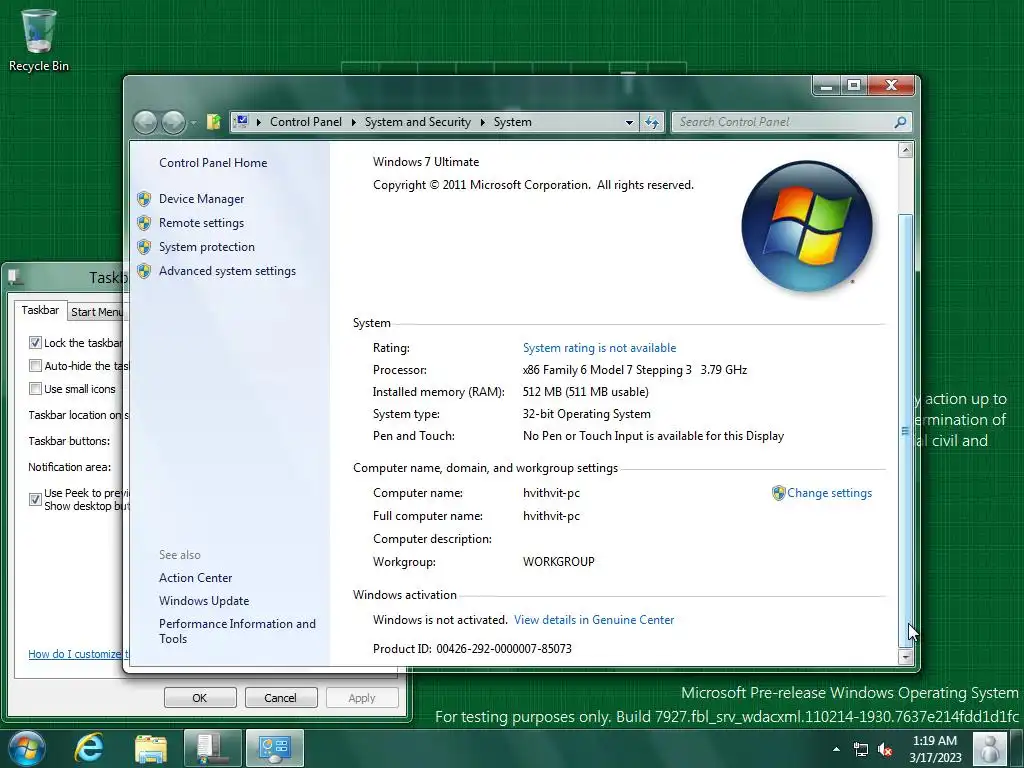Click System rating is not available link

(x=599, y=348)
